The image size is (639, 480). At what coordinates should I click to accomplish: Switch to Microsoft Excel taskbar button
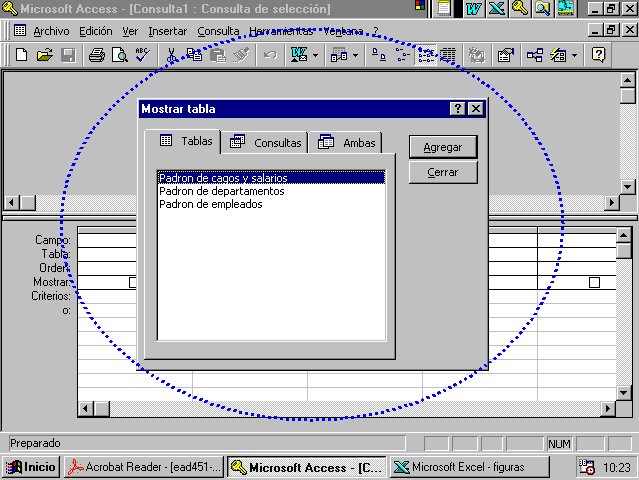[469, 467]
